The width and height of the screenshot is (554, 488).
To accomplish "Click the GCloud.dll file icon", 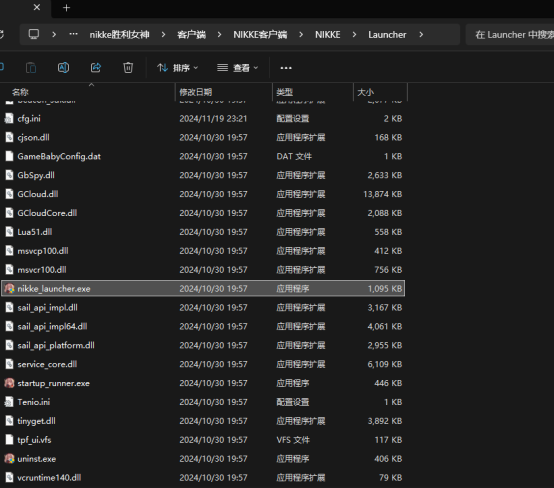I will (x=10, y=194).
